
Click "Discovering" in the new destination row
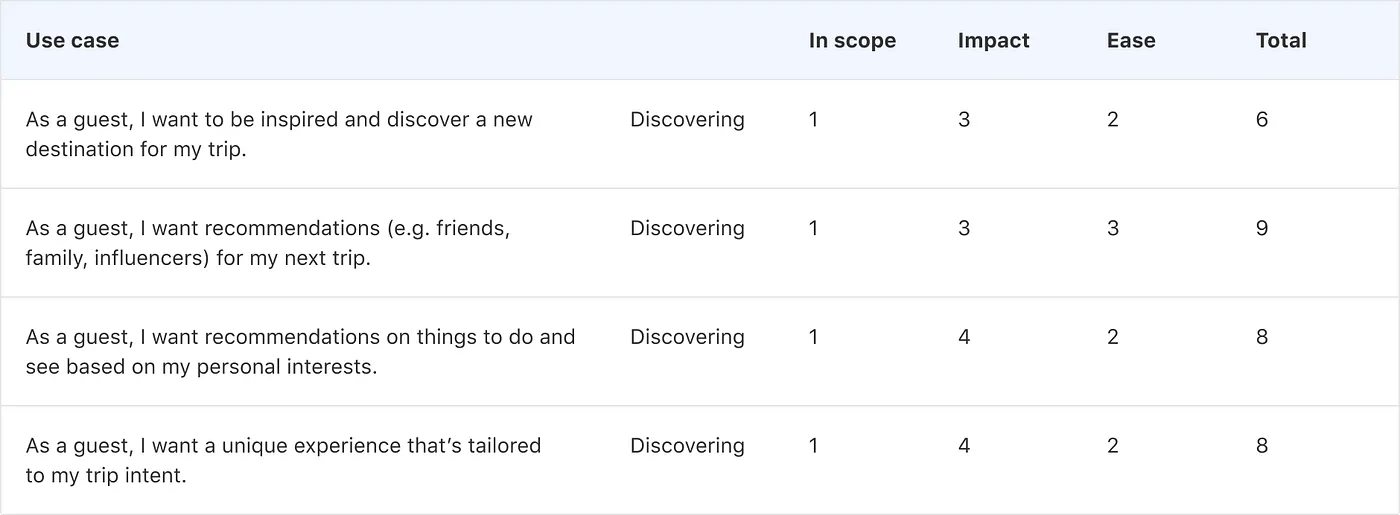pos(687,120)
